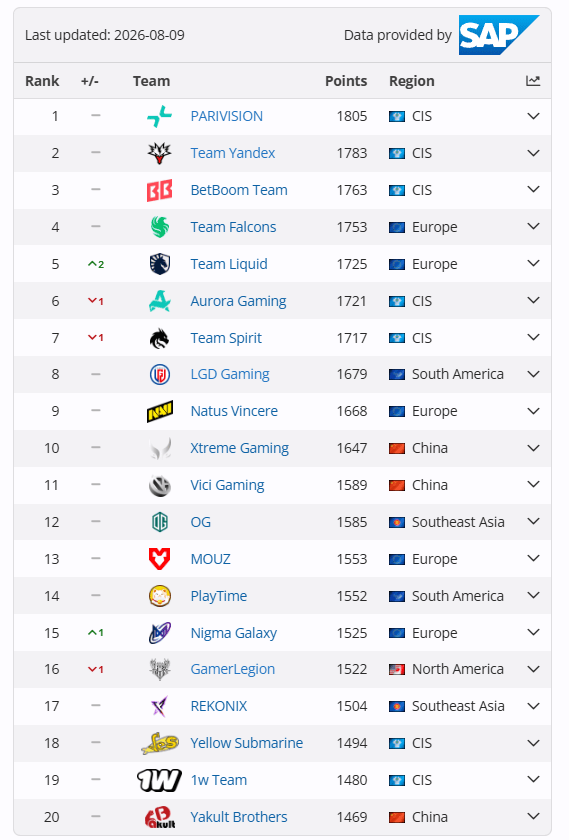Open the Aurora Gaming team page

(238, 301)
